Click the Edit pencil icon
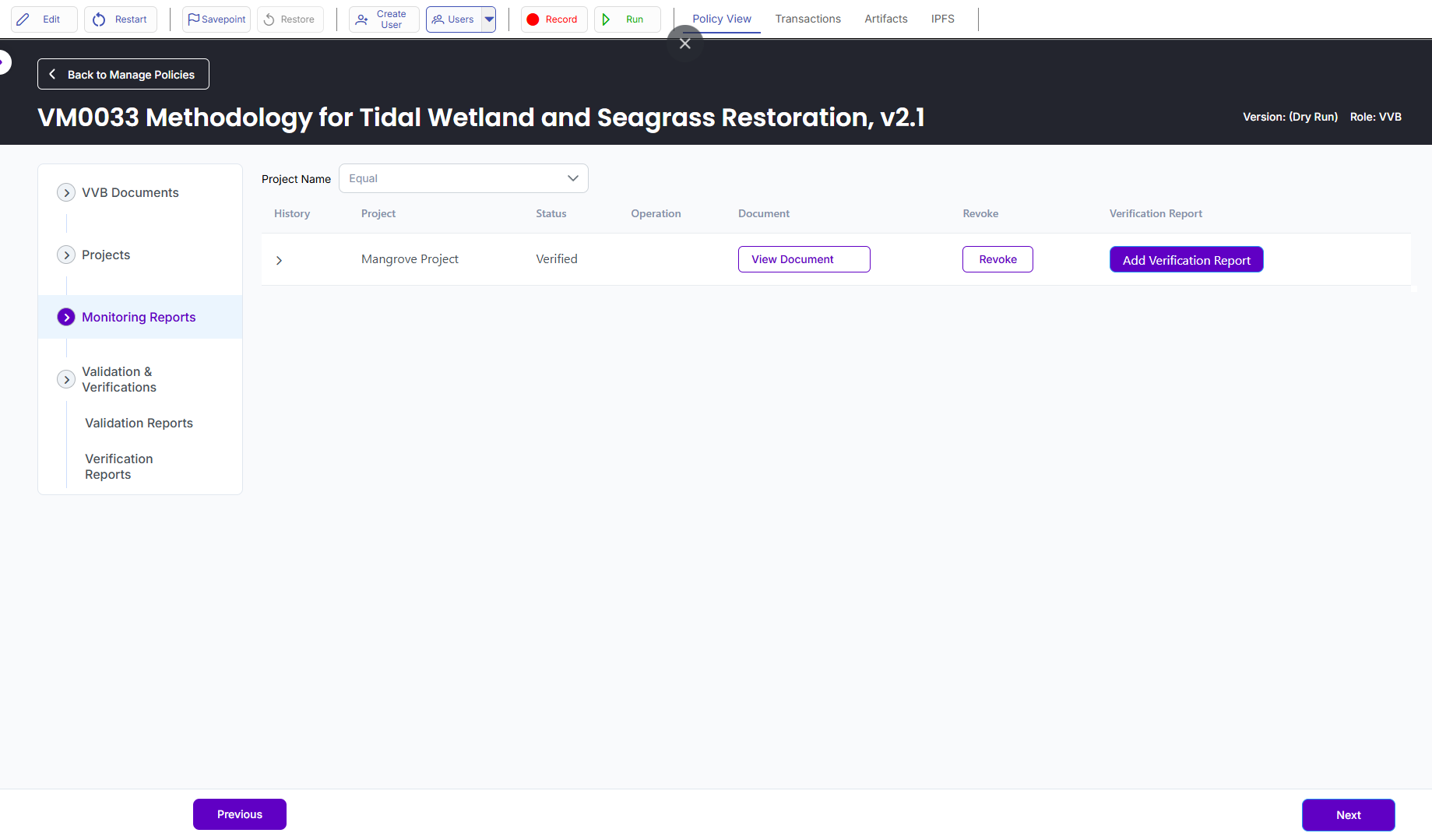The height and width of the screenshot is (840, 1432). pyautogui.click(x=23, y=19)
